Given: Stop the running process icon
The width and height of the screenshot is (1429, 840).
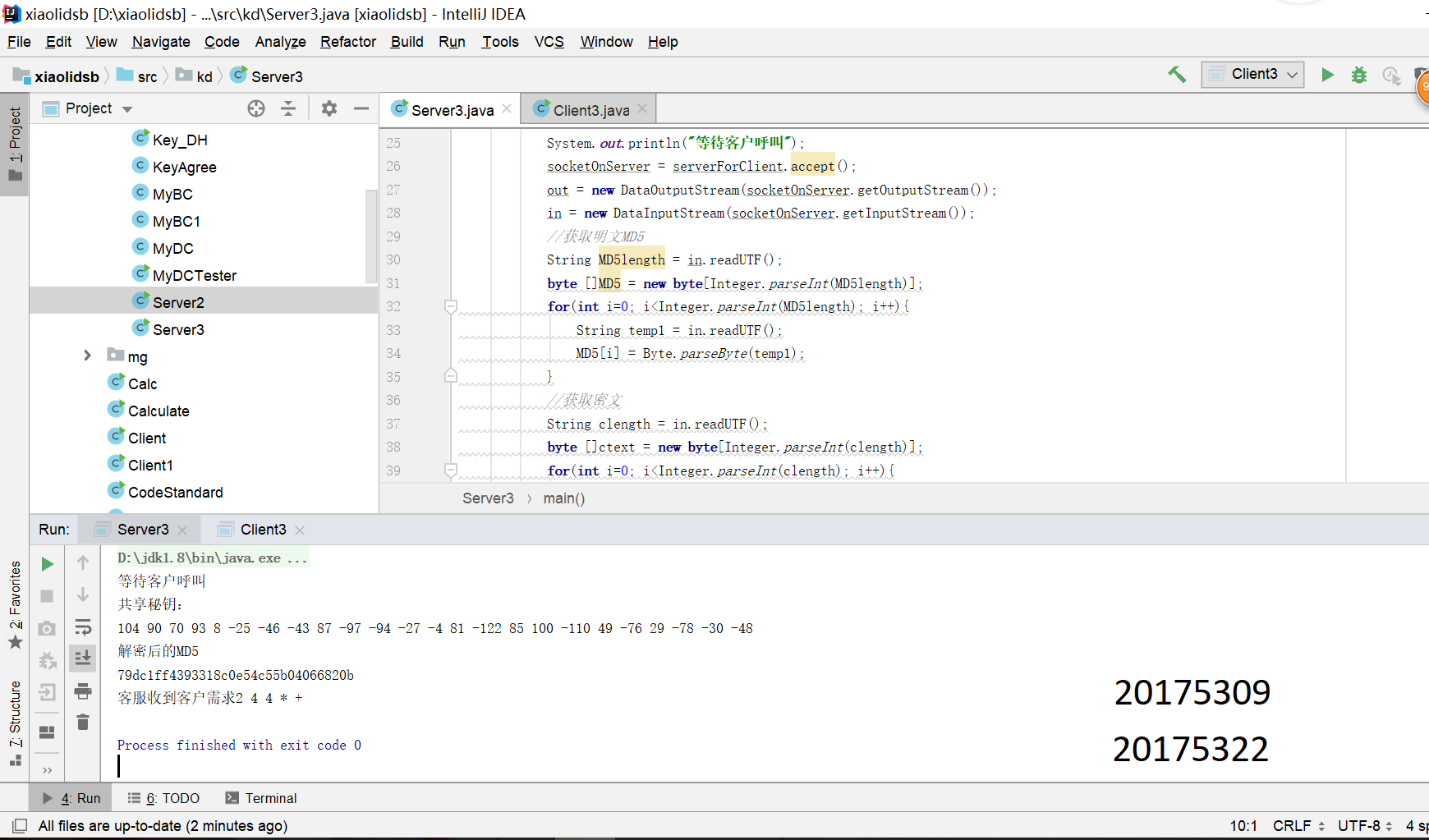Looking at the screenshot, I should [47, 596].
